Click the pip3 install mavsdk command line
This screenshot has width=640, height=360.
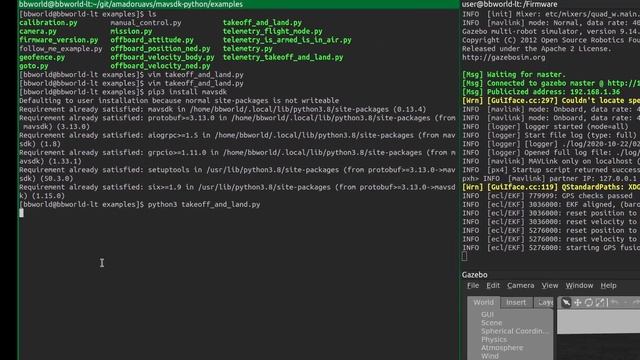[187, 92]
